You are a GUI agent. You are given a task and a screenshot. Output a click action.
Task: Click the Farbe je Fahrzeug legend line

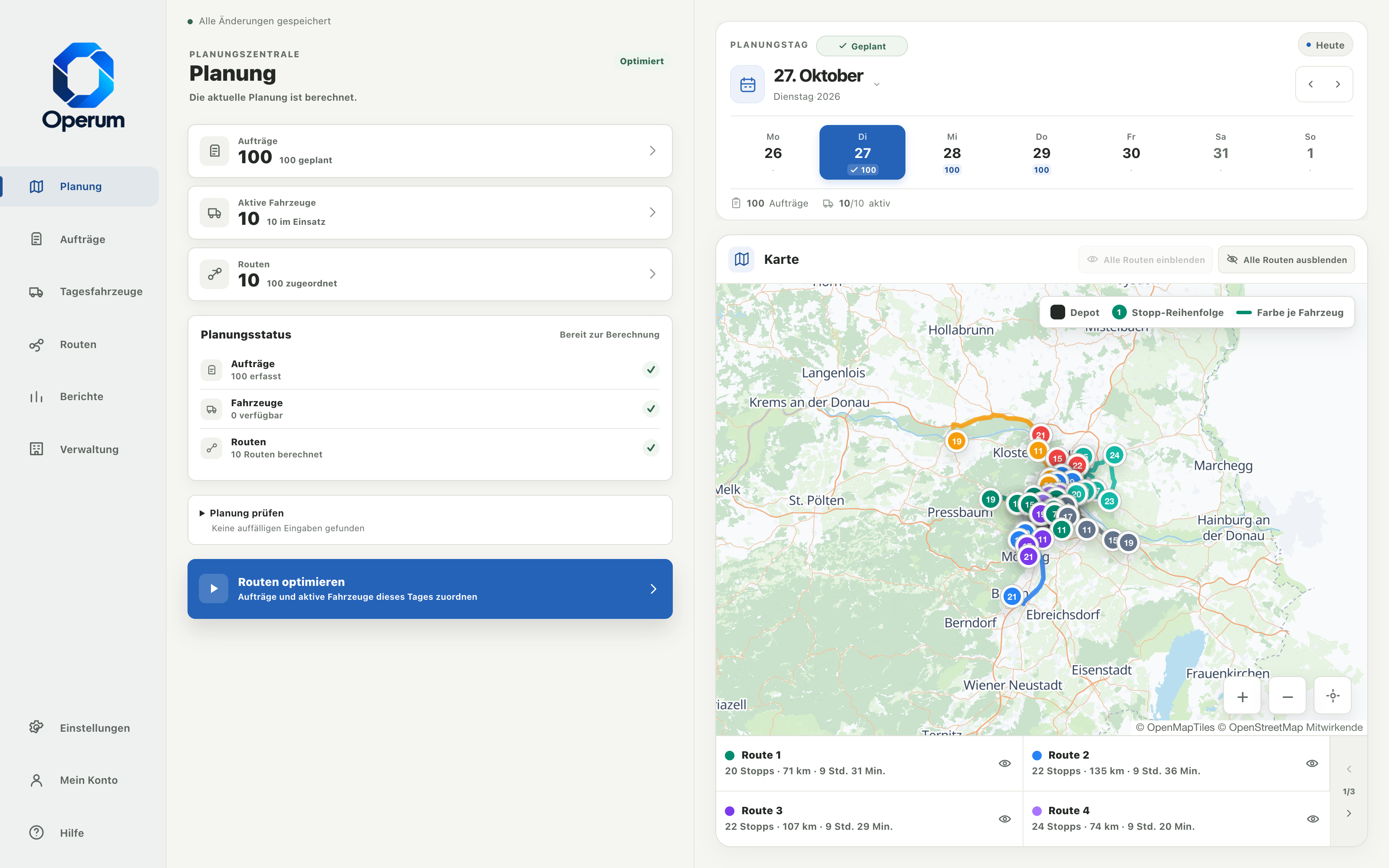[x=1244, y=312]
